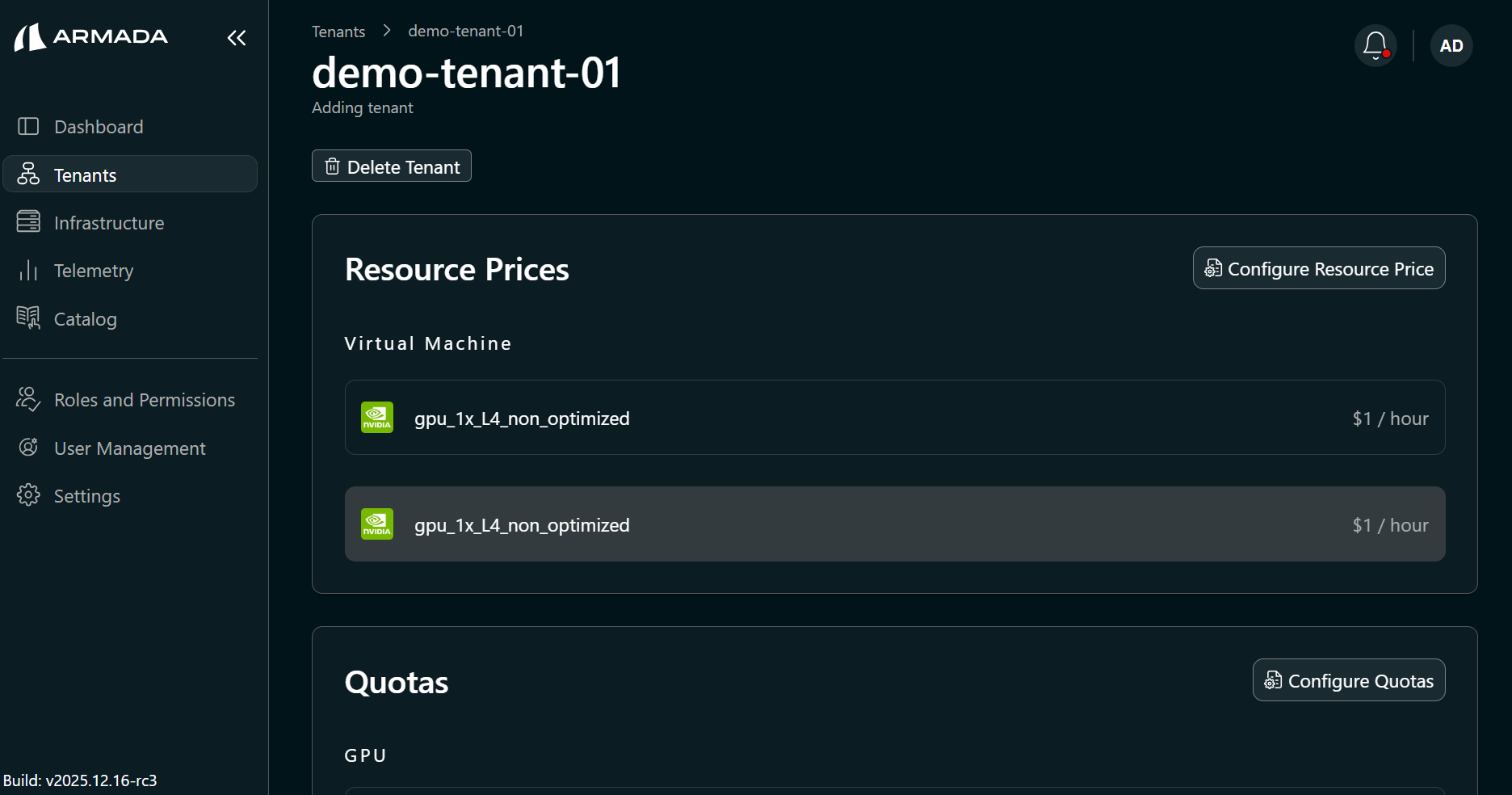Click the NVIDIA icon on the second GPU row
Viewport: 1512px width, 795px height.
click(x=376, y=524)
